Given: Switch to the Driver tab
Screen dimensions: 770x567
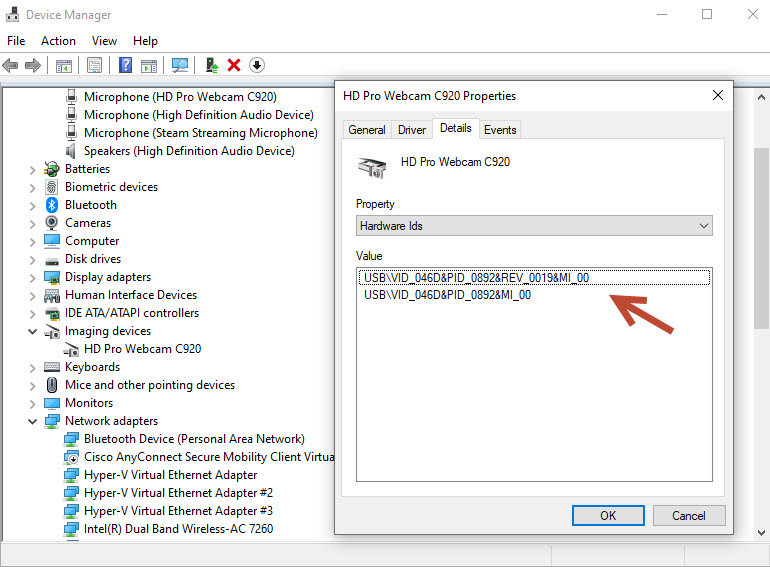Looking at the screenshot, I should pos(412,130).
